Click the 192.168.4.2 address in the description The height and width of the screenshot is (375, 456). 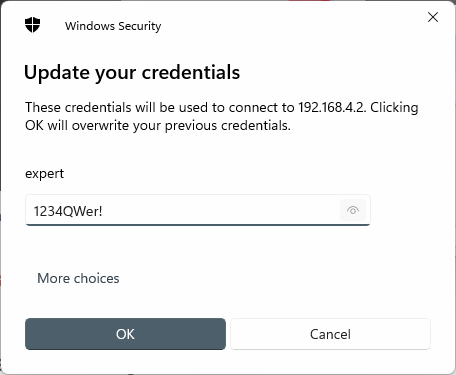[332, 107]
